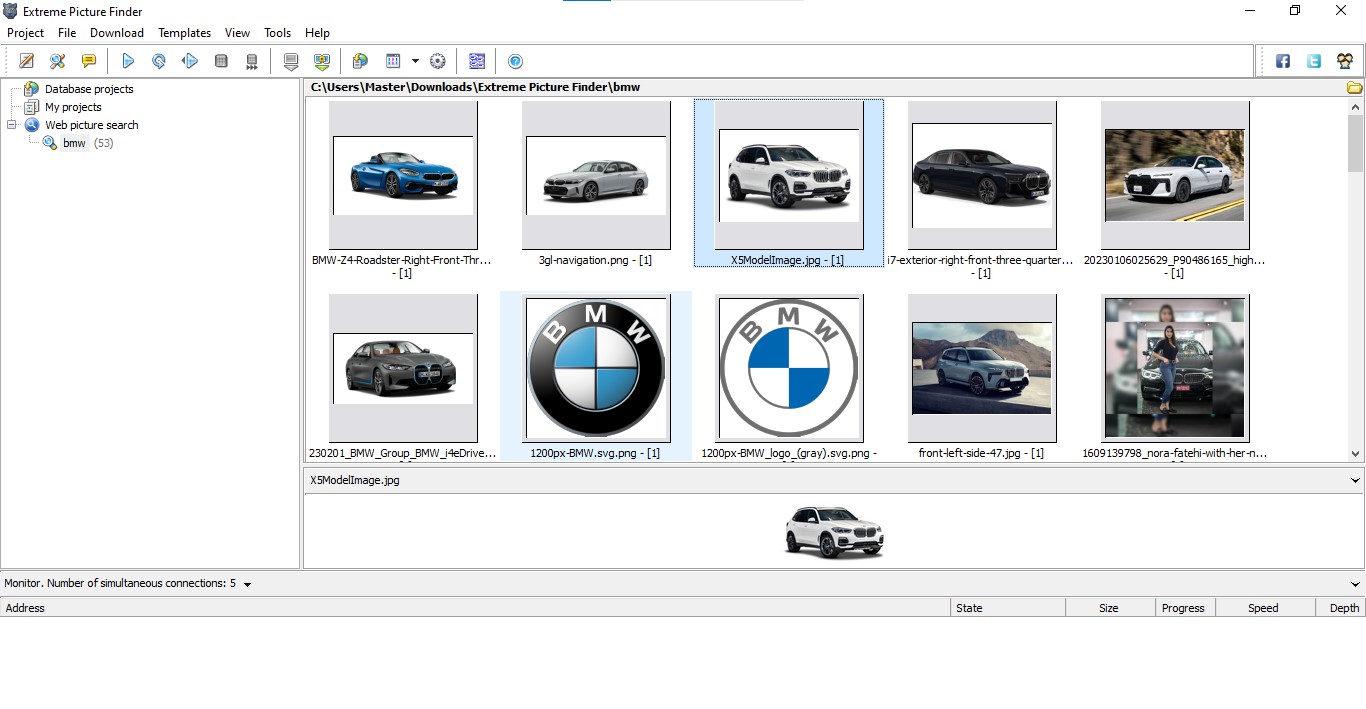Open the Templates menu
This screenshot has width=1366, height=709.
pyautogui.click(x=185, y=33)
